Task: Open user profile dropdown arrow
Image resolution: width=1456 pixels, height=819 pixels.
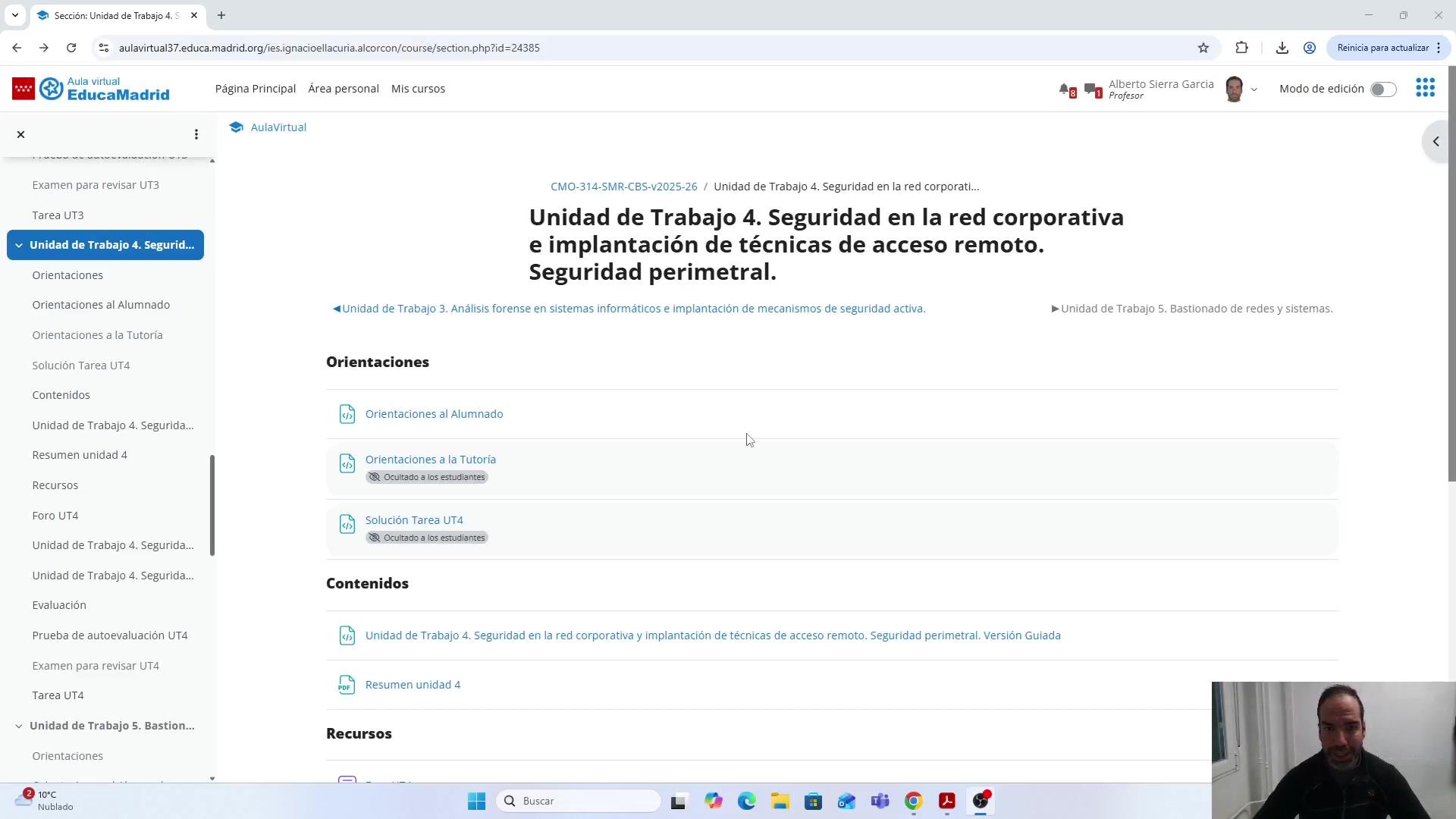Action: click(1254, 89)
